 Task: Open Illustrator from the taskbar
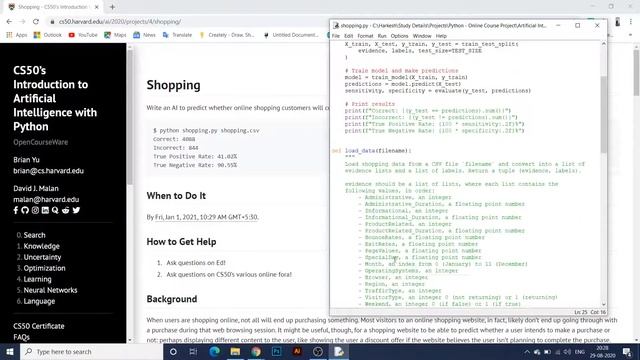click(297, 351)
